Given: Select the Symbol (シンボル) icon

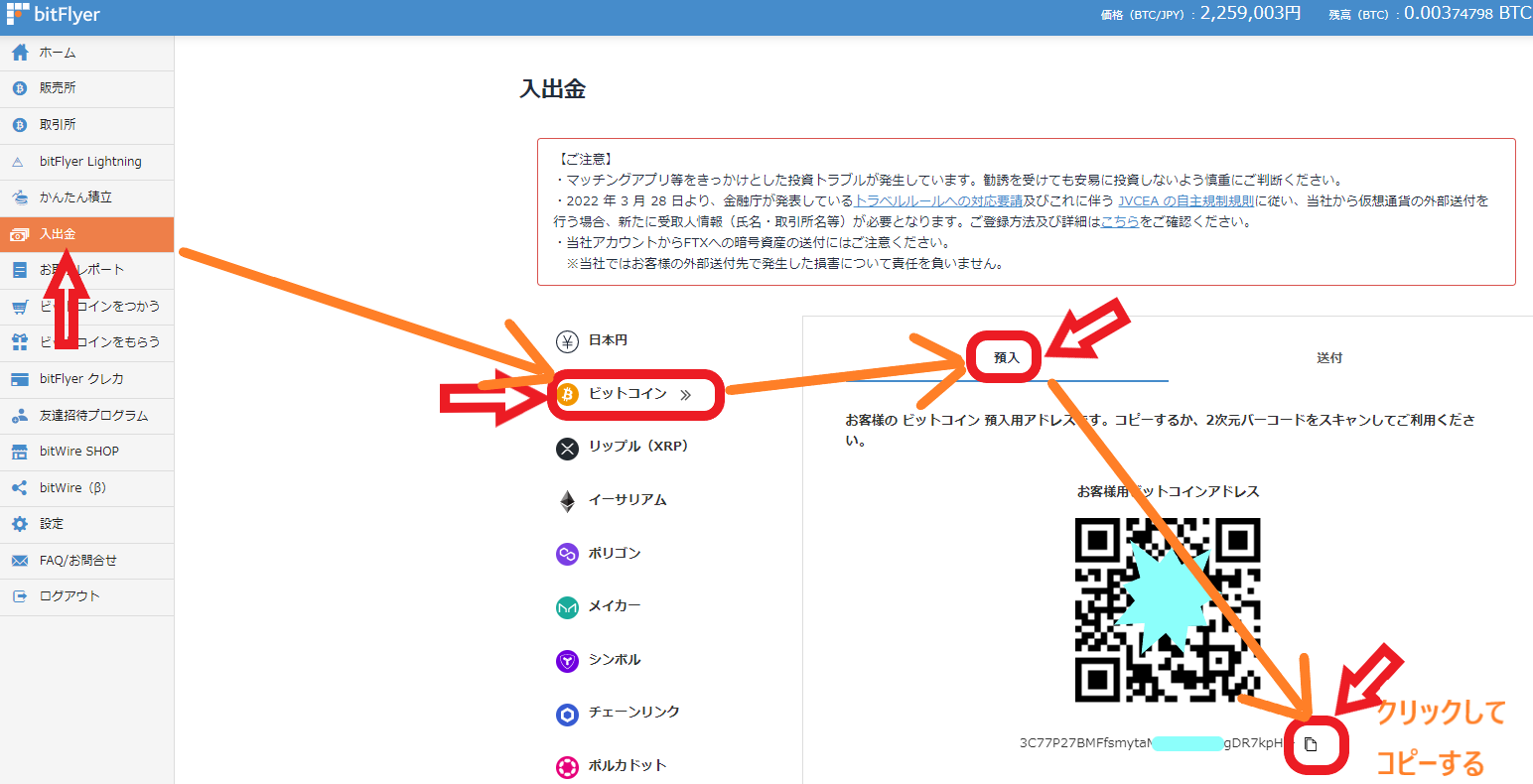Looking at the screenshot, I should [x=567, y=659].
